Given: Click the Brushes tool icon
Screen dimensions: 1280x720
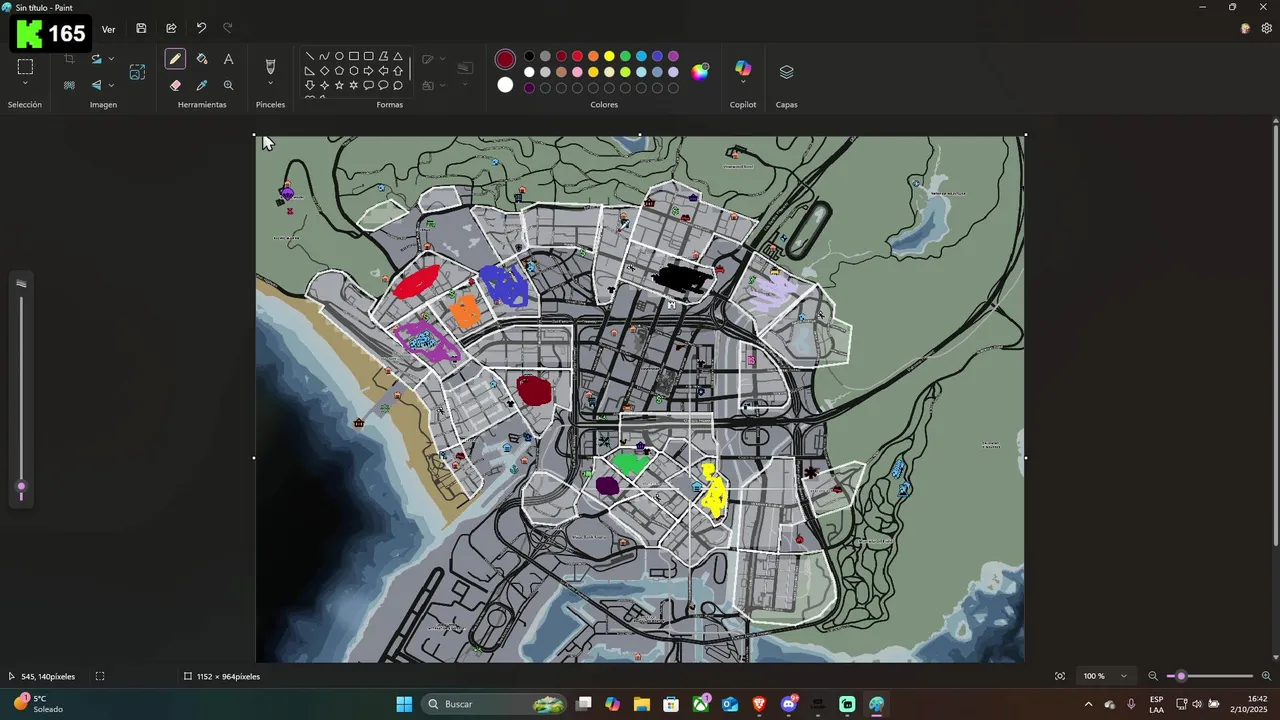Looking at the screenshot, I should point(270,66).
